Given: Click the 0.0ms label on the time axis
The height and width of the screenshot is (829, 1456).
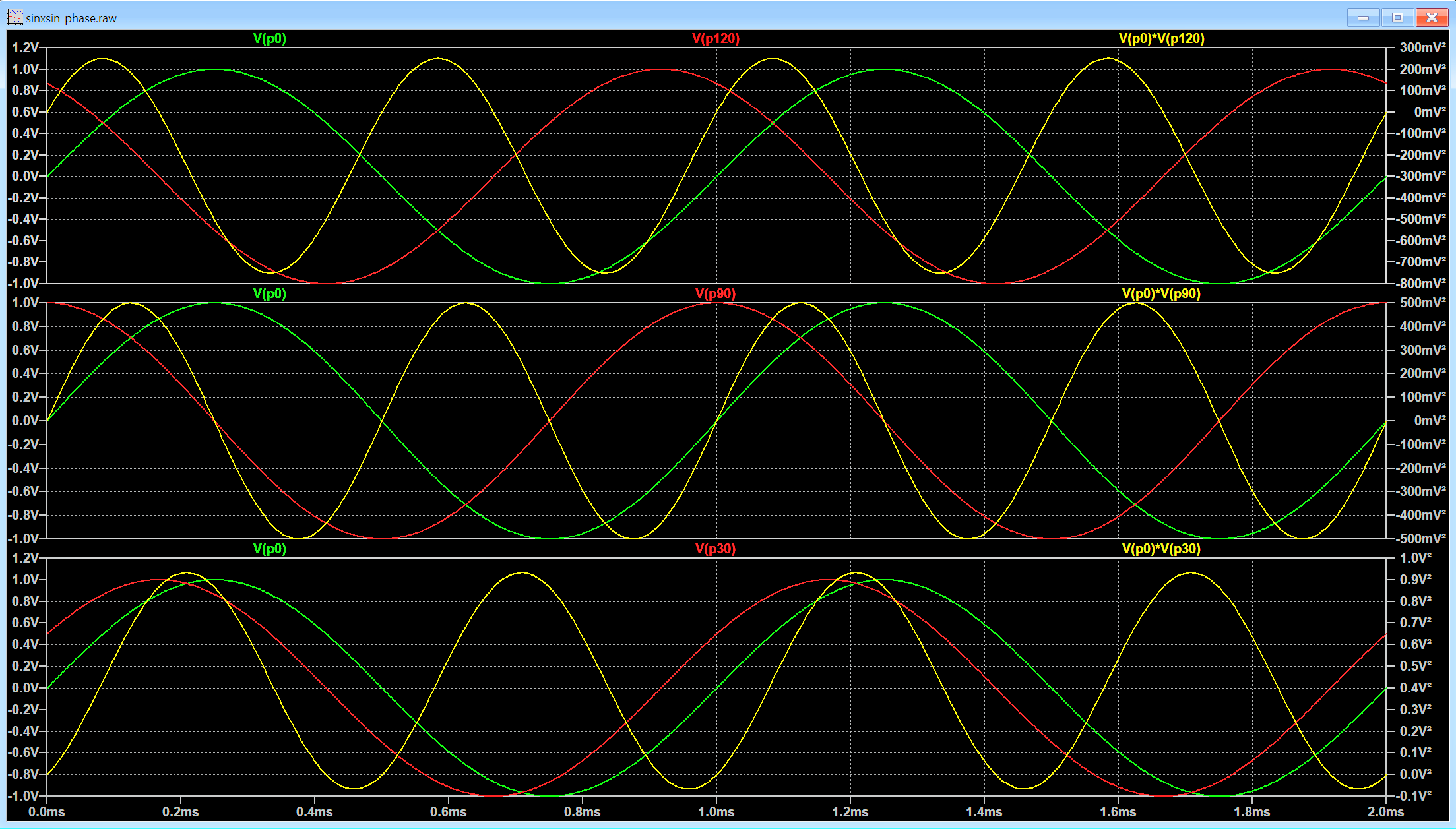Looking at the screenshot, I should click(47, 812).
